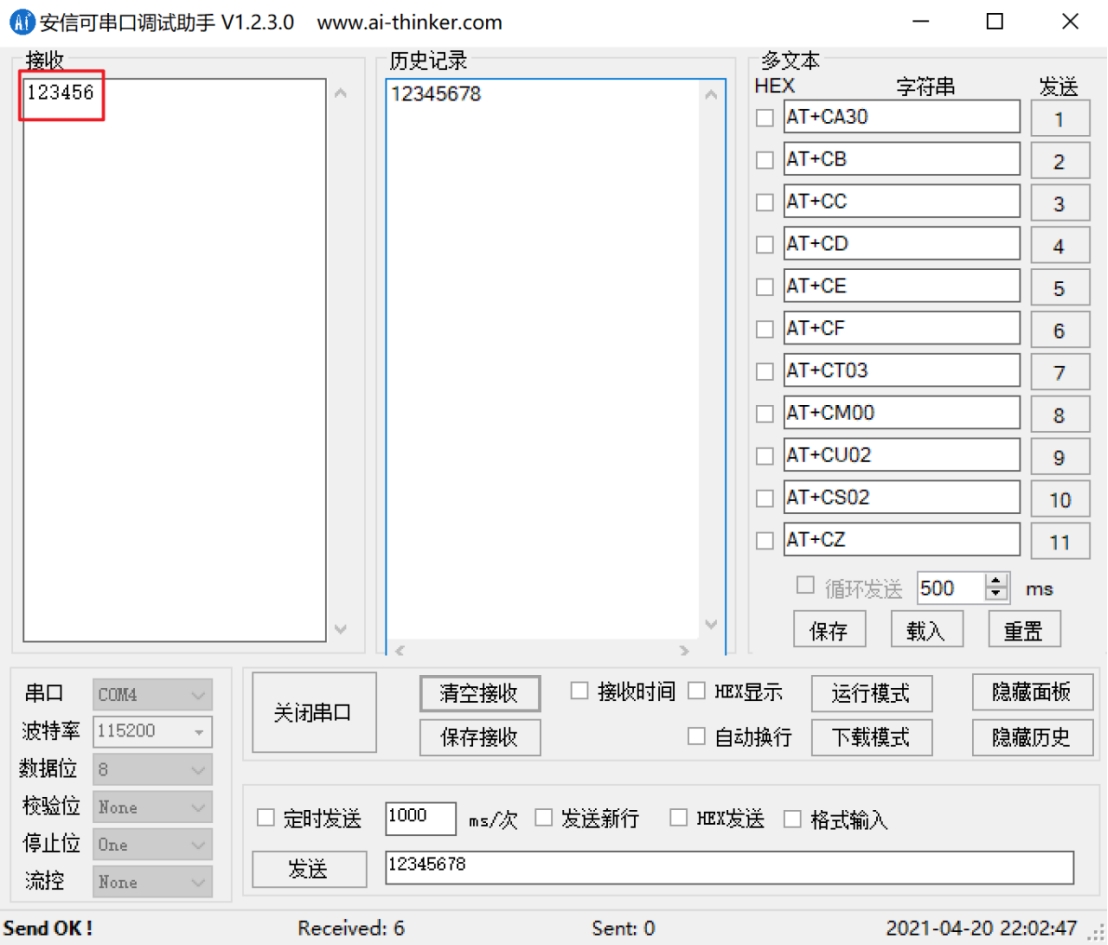
Task: Click the 清空接收 button
Action: [x=479, y=693]
